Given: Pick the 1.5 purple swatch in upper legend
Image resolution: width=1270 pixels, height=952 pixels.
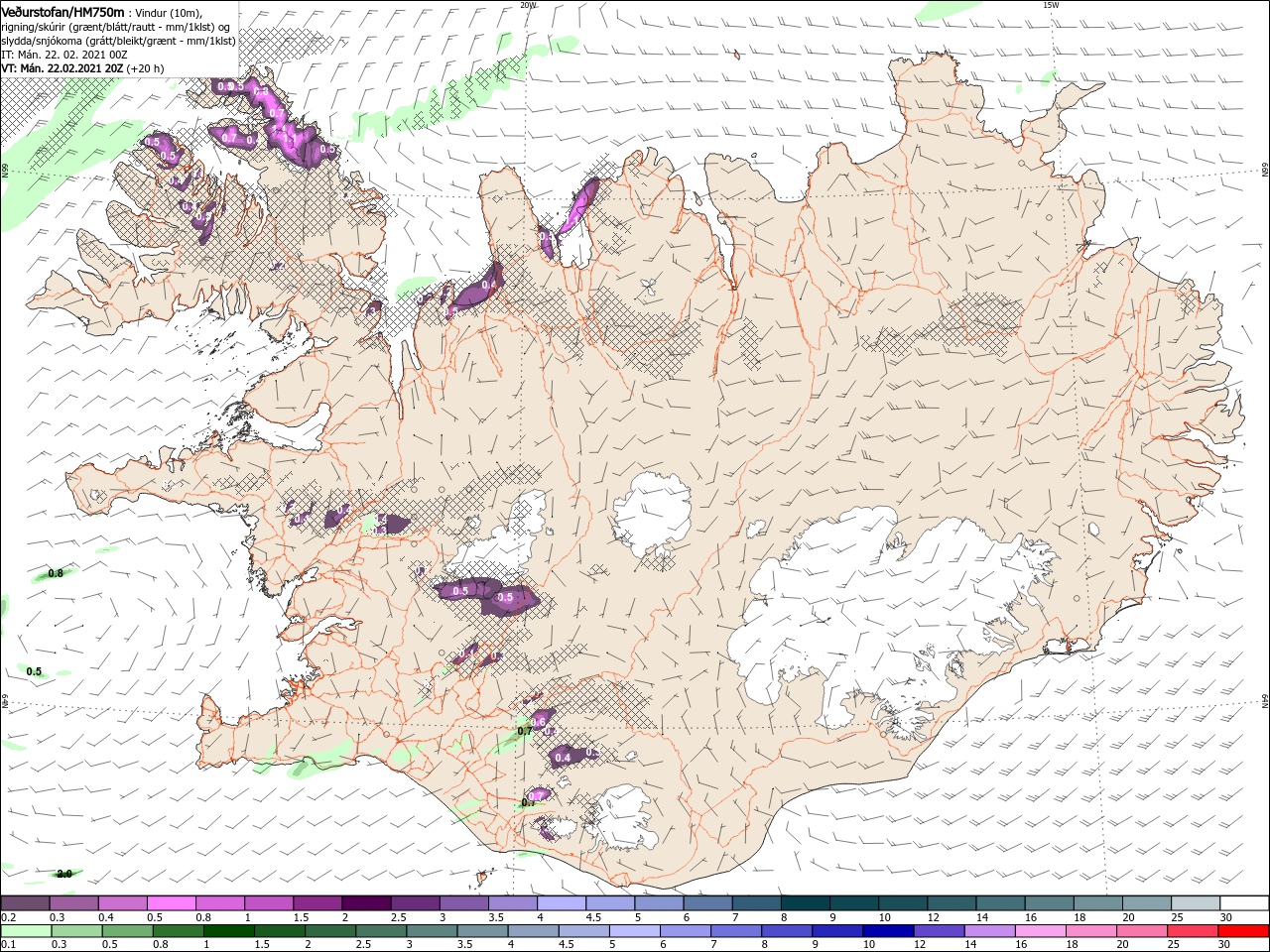Looking at the screenshot, I should click(317, 902).
